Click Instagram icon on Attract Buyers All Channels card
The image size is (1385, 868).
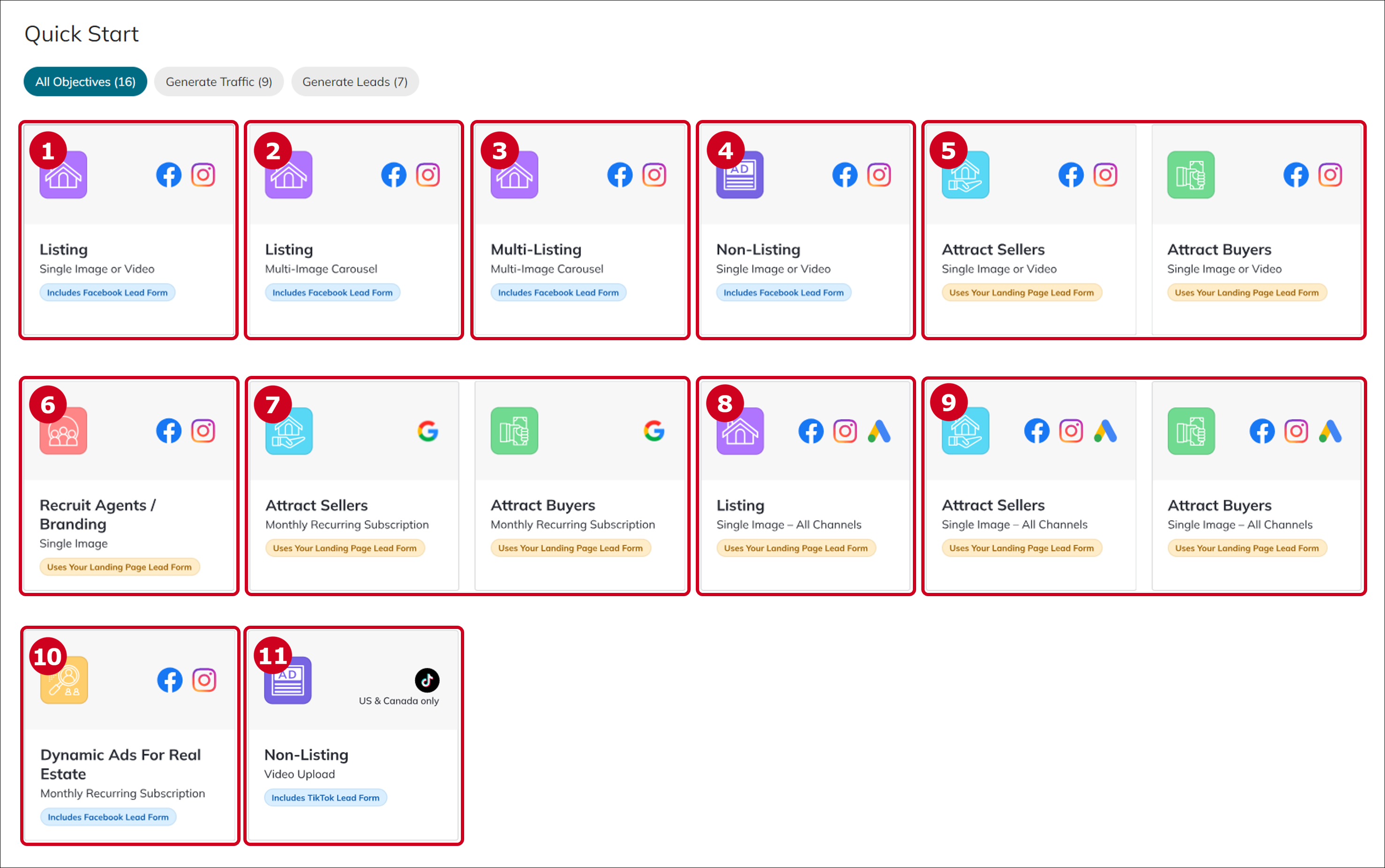coord(1296,431)
